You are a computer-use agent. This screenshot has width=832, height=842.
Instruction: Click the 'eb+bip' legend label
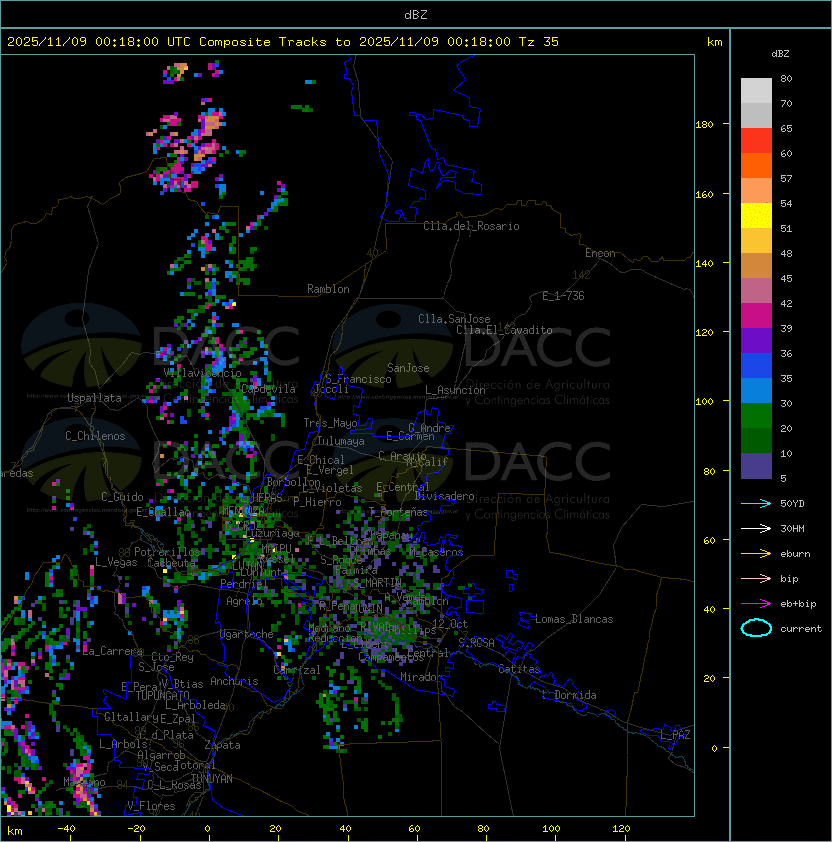click(x=798, y=604)
